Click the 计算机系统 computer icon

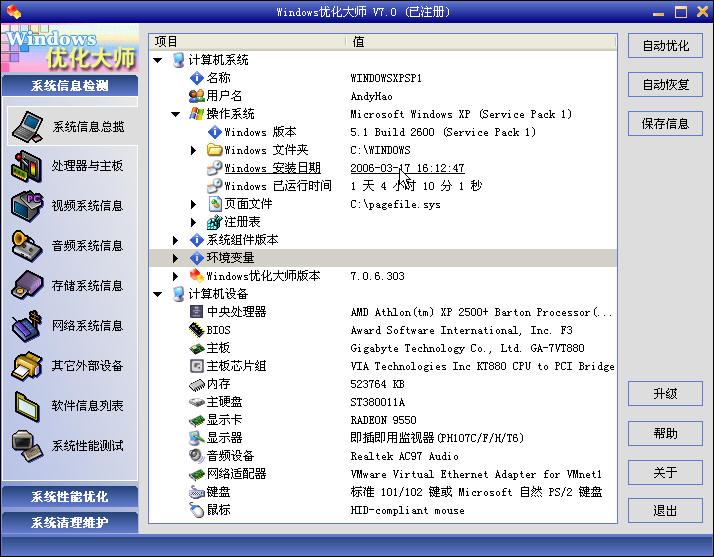178,60
